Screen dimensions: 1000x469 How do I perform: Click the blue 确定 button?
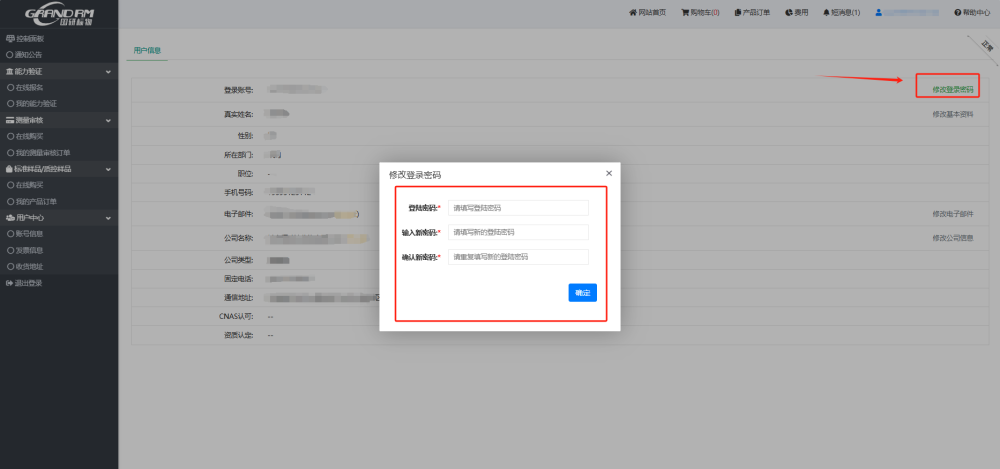click(582, 293)
